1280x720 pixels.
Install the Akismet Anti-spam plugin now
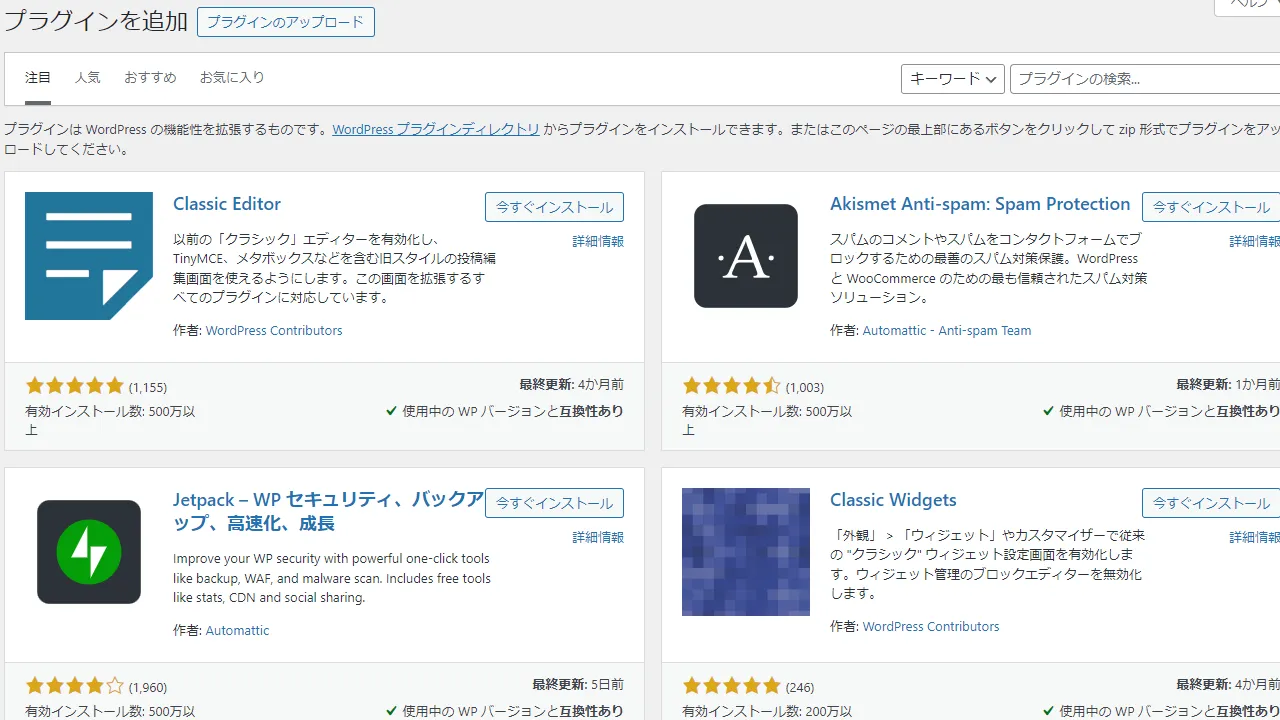pos(1211,207)
